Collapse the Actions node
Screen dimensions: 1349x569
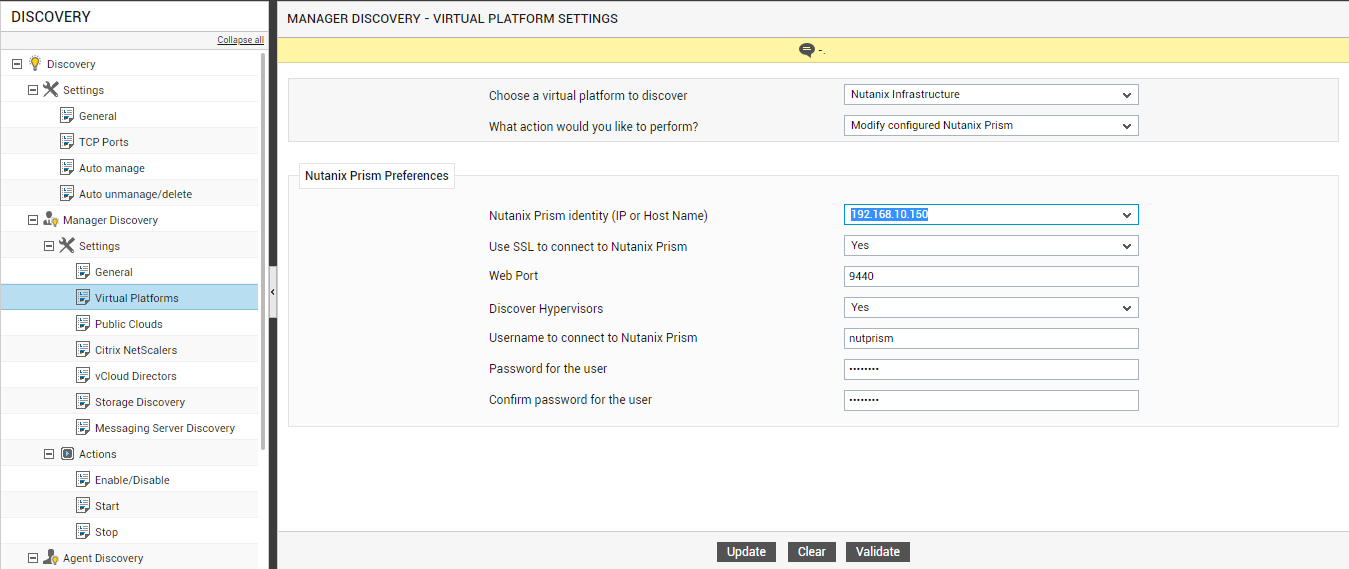48,453
